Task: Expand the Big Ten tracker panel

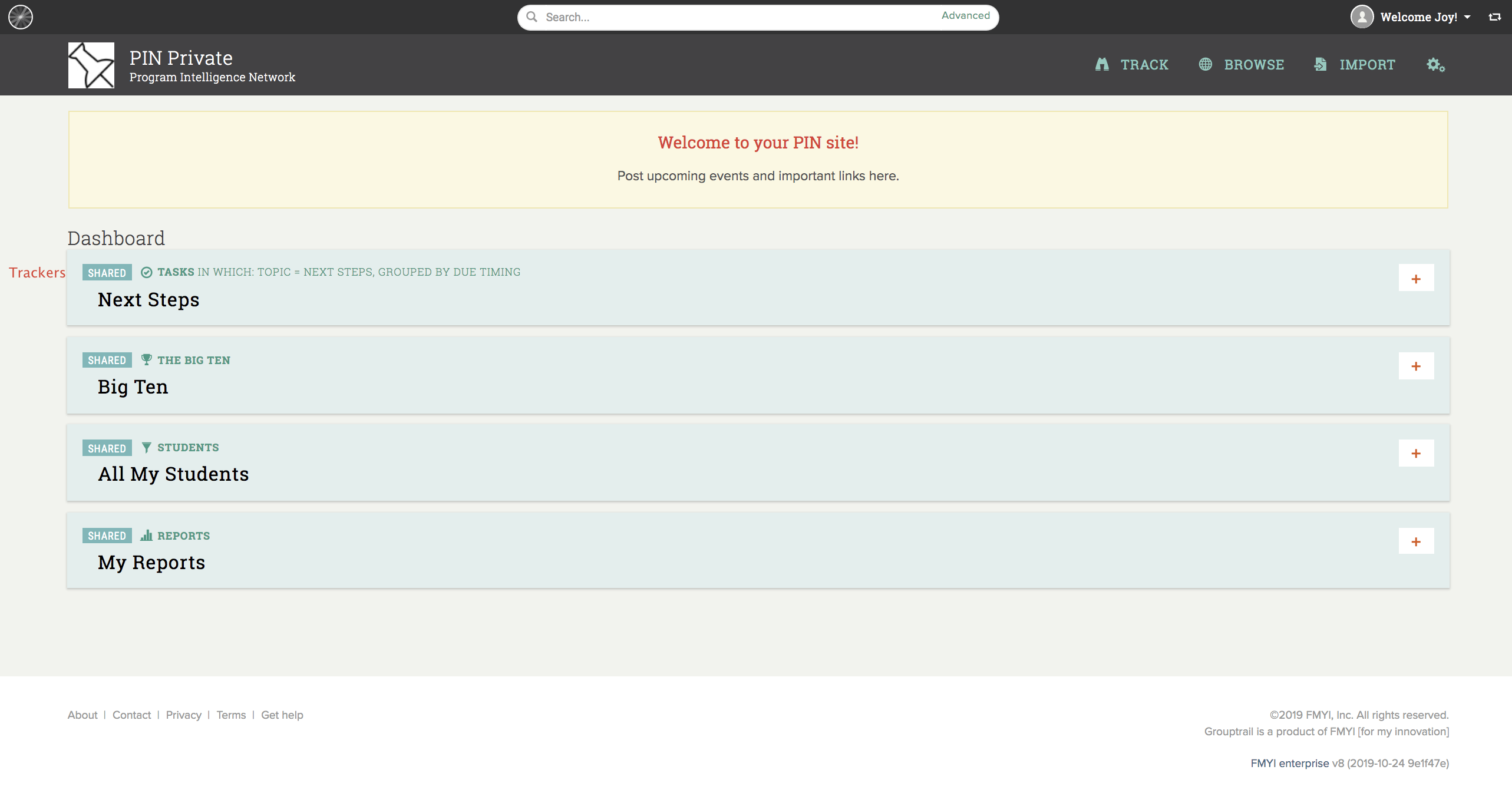Action: pyautogui.click(x=1416, y=366)
